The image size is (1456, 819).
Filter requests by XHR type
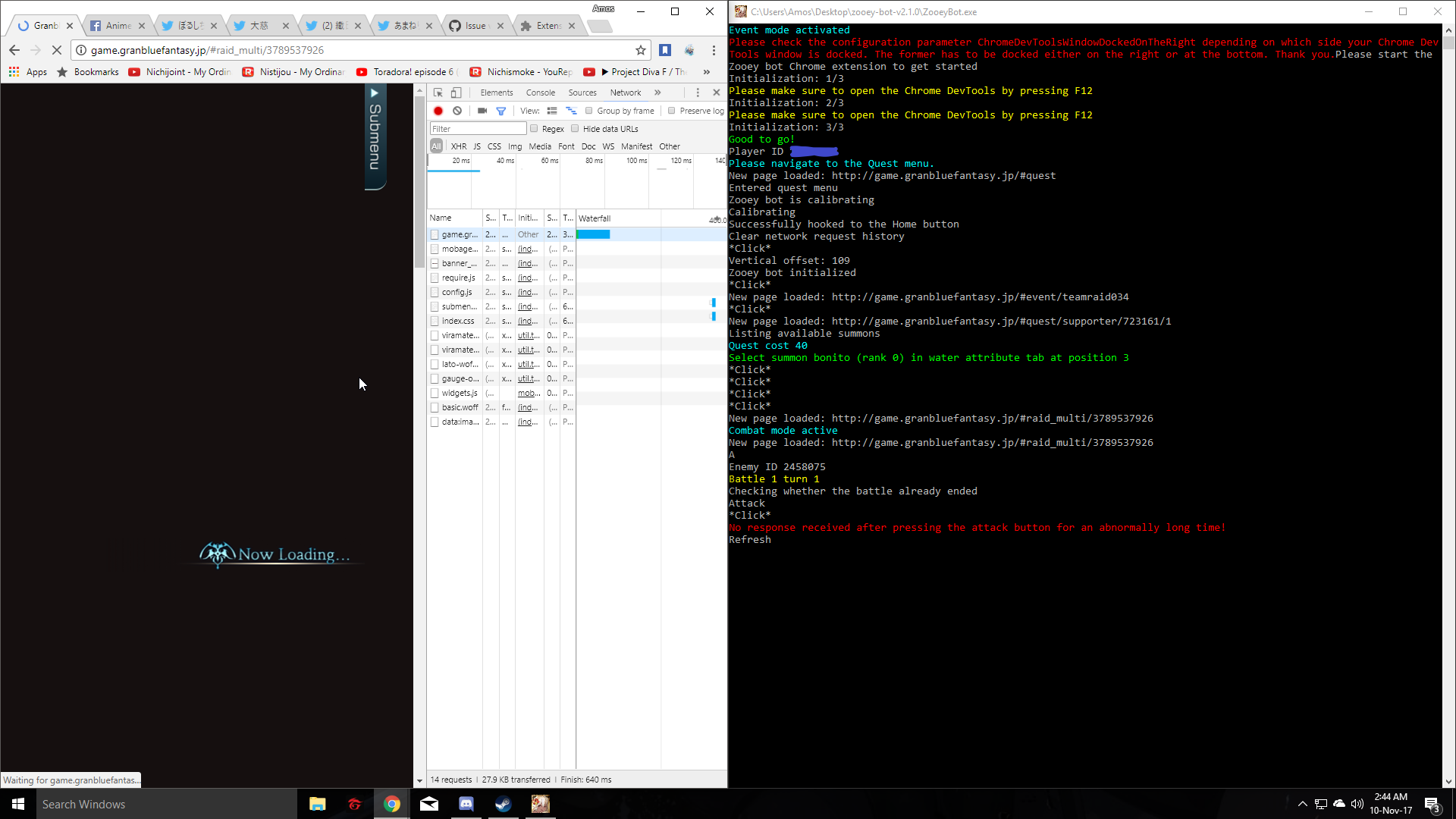pos(460,146)
